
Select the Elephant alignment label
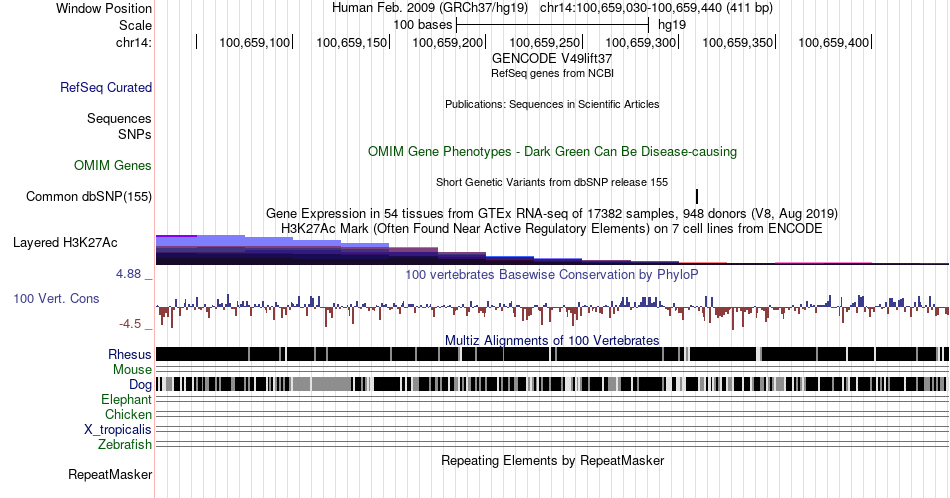click(x=126, y=399)
